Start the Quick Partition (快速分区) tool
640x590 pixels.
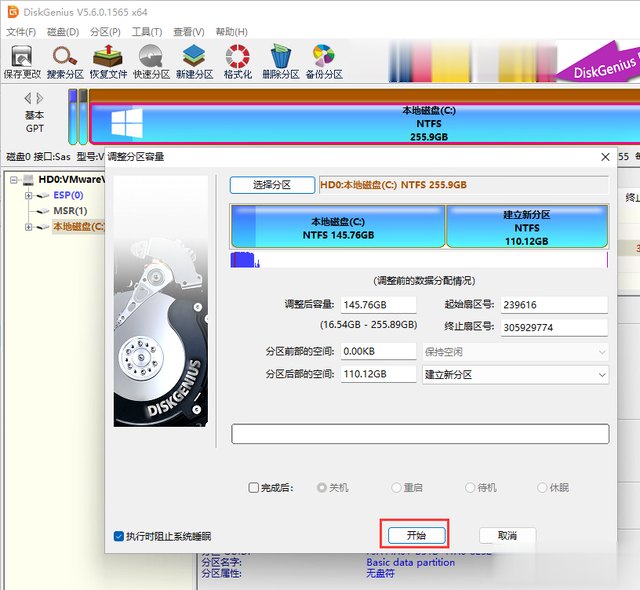click(x=151, y=62)
